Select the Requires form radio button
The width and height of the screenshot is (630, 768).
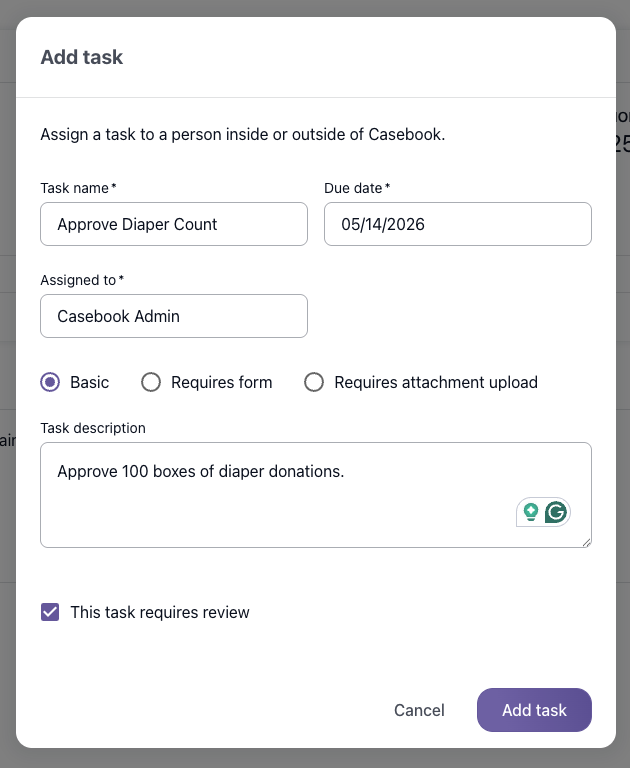[x=151, y=382]
